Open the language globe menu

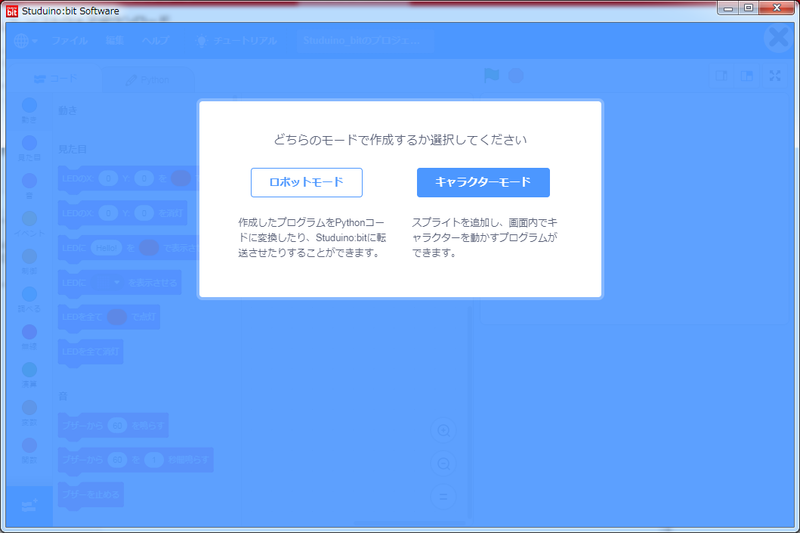pyautogui.click(x=21, y=41)
